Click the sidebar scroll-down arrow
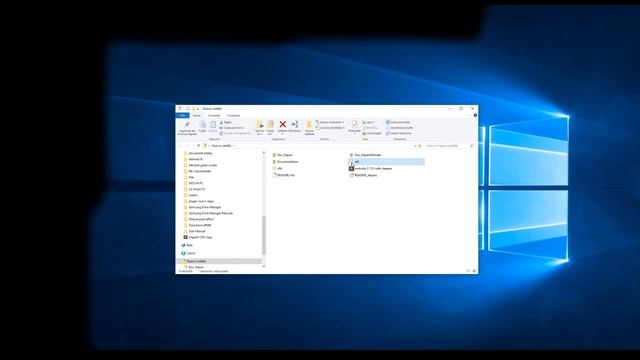The image size is (640, 360). coord(264,267)
